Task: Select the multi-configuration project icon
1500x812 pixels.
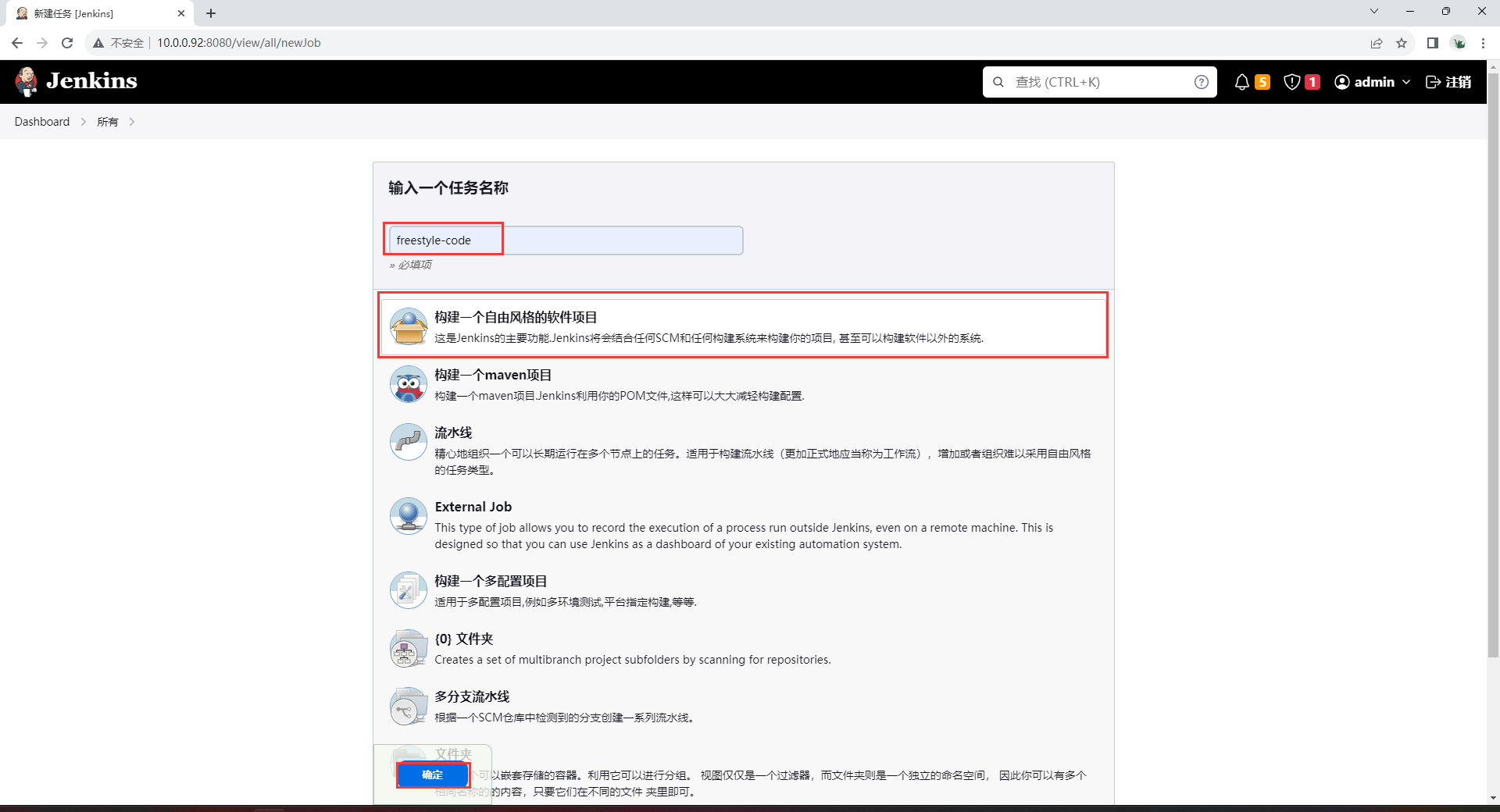Action: click(x=409, y=590)
